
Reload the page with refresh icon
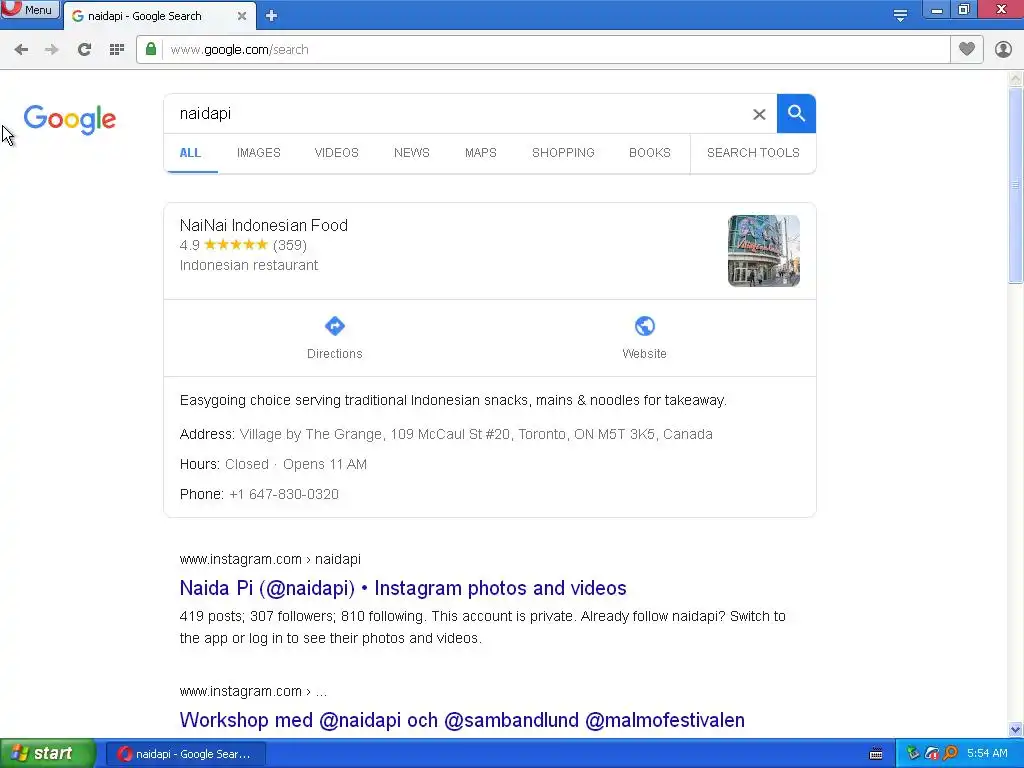coord(84,50)
